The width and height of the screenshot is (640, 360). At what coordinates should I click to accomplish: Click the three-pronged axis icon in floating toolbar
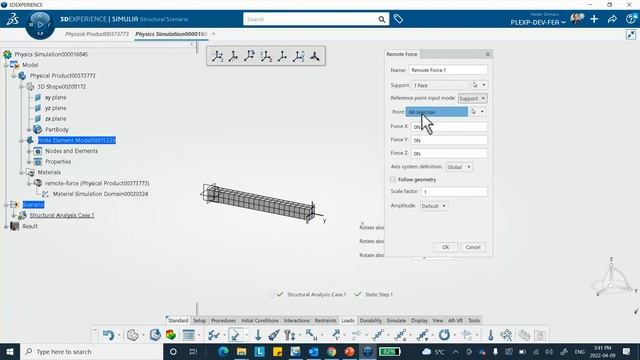pyautogui.click(x=315, y=56)
